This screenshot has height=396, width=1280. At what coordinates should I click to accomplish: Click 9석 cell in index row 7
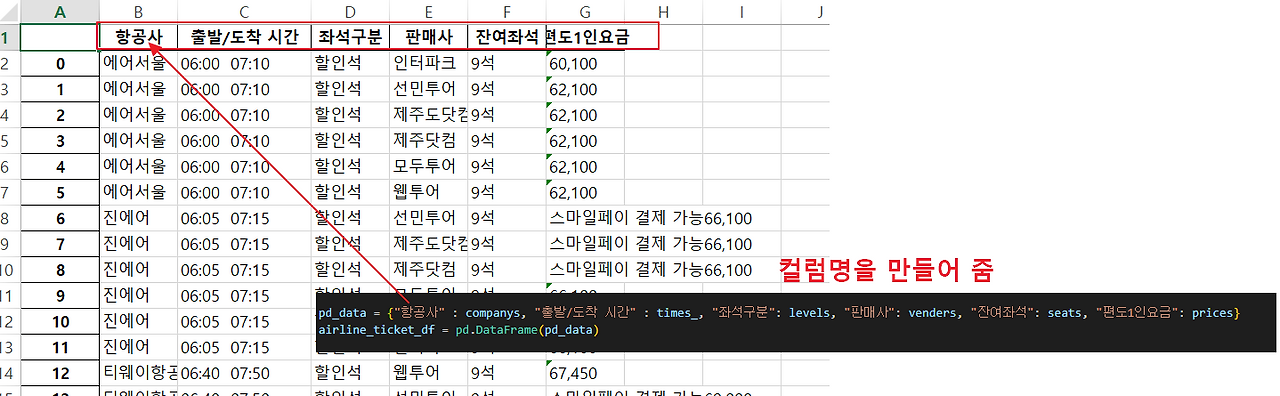(506, 244)
